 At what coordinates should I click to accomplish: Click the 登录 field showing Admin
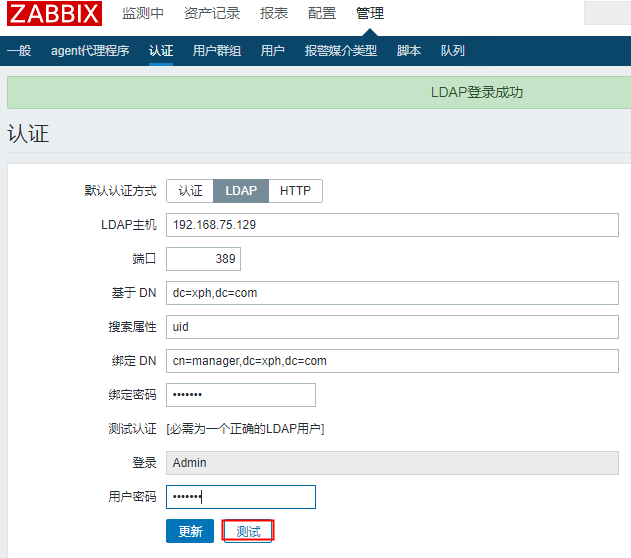click(392, 463)
